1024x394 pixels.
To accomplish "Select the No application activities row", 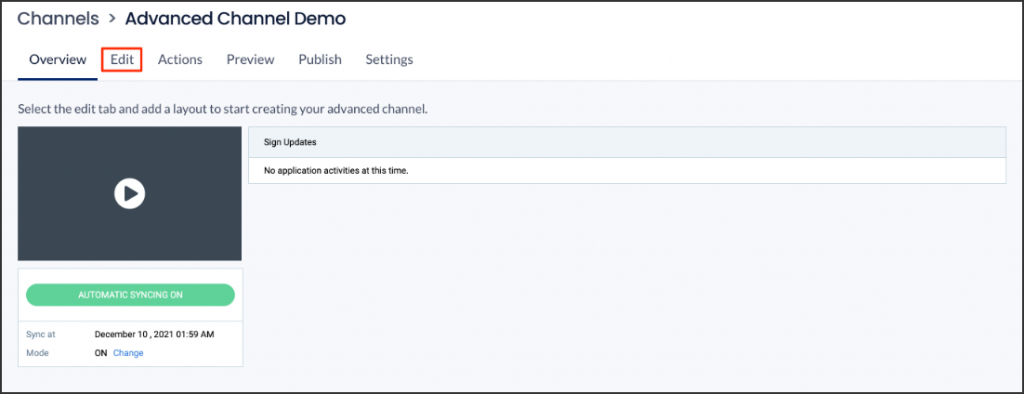I will [x=627, y=171].
